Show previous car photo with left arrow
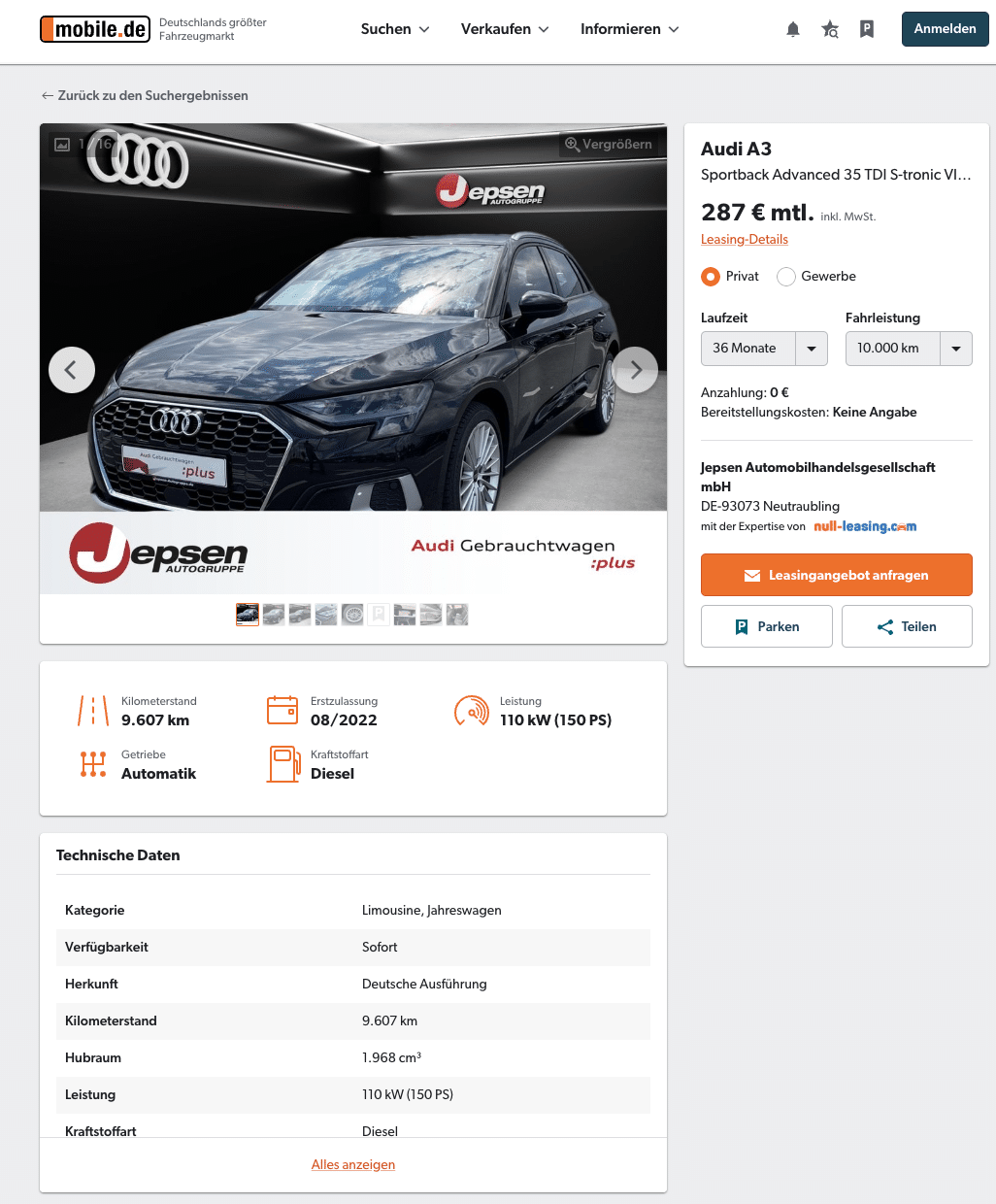The height and width of the screenshot is (1204, 996). 72,370
